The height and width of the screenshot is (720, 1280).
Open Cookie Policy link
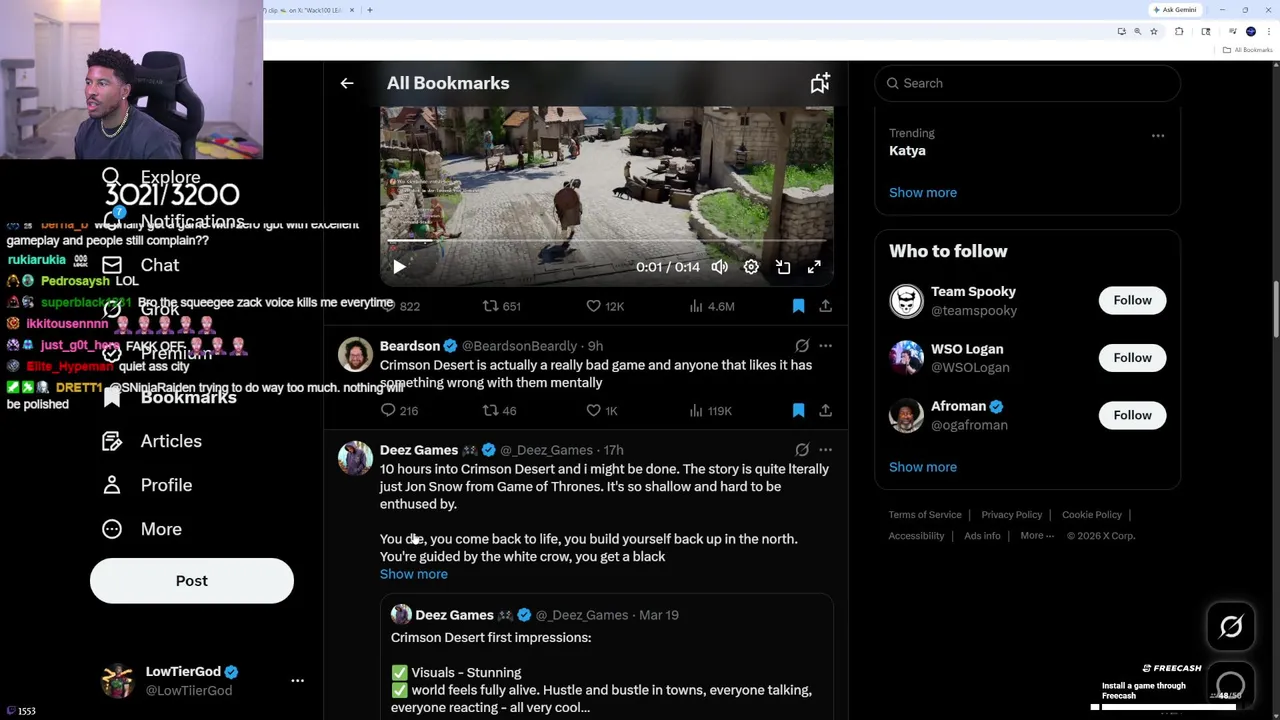pyautogui.click(x=1092, y=515)
